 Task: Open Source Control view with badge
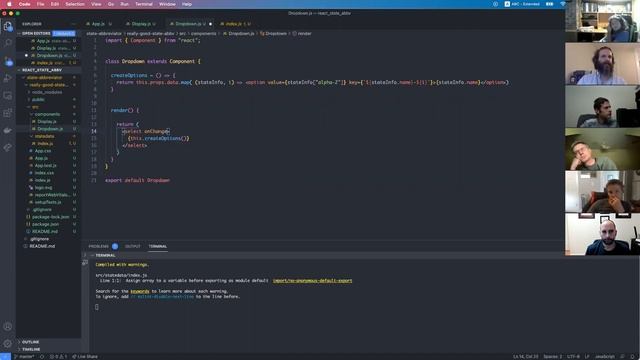(x=8, y=61)
